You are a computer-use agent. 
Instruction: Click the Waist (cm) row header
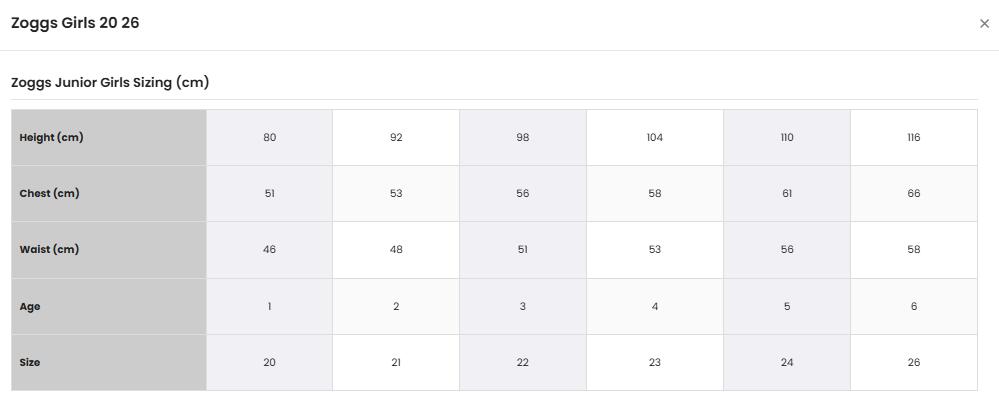[109, 249]
